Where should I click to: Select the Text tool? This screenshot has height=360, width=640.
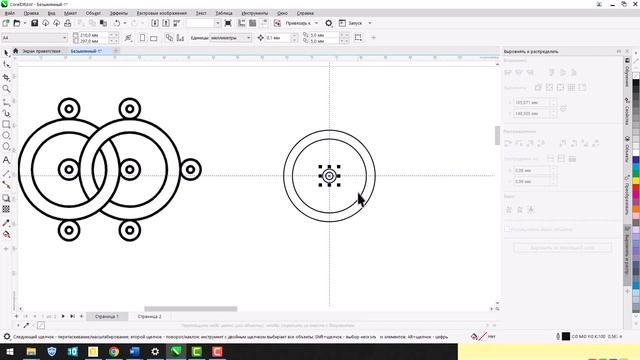pyautogui.click(x=6, y=160)
